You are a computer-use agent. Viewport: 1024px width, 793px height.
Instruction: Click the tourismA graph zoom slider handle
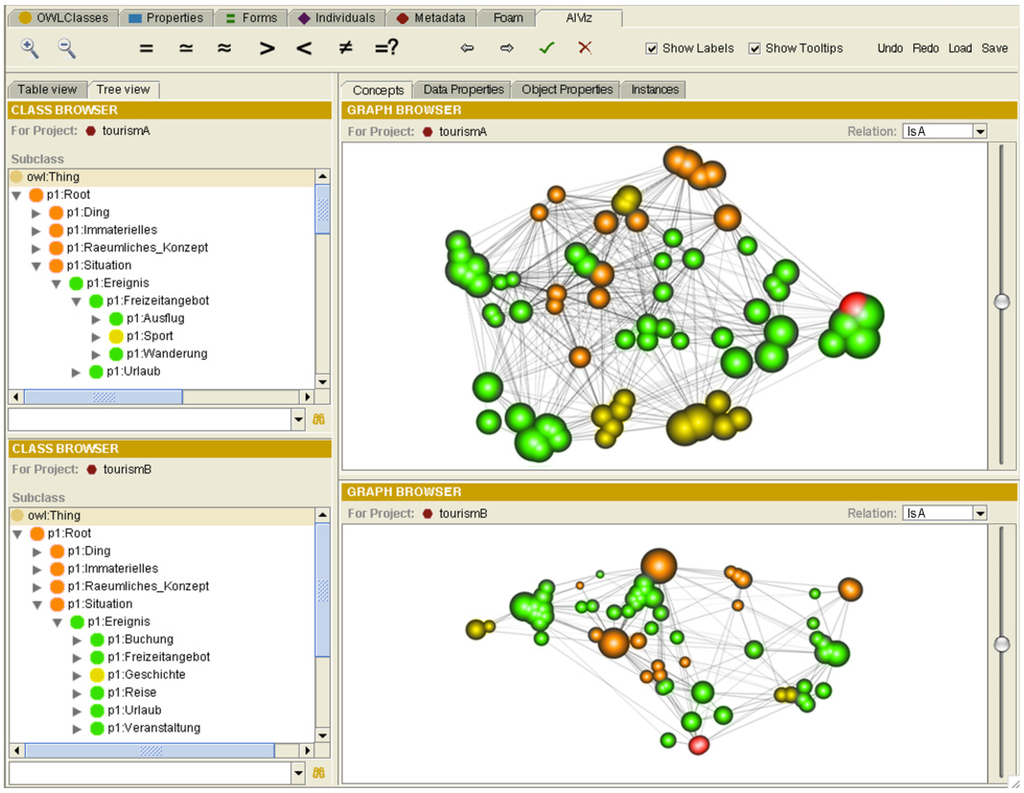click(1001, 302)
